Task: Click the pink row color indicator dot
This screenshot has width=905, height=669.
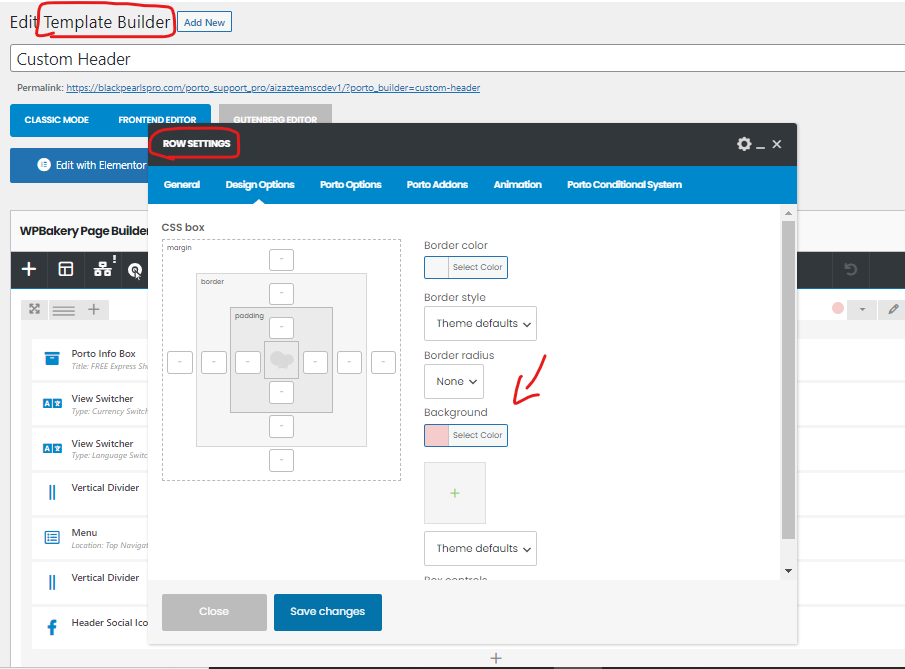Action: (x=838, y=308)
